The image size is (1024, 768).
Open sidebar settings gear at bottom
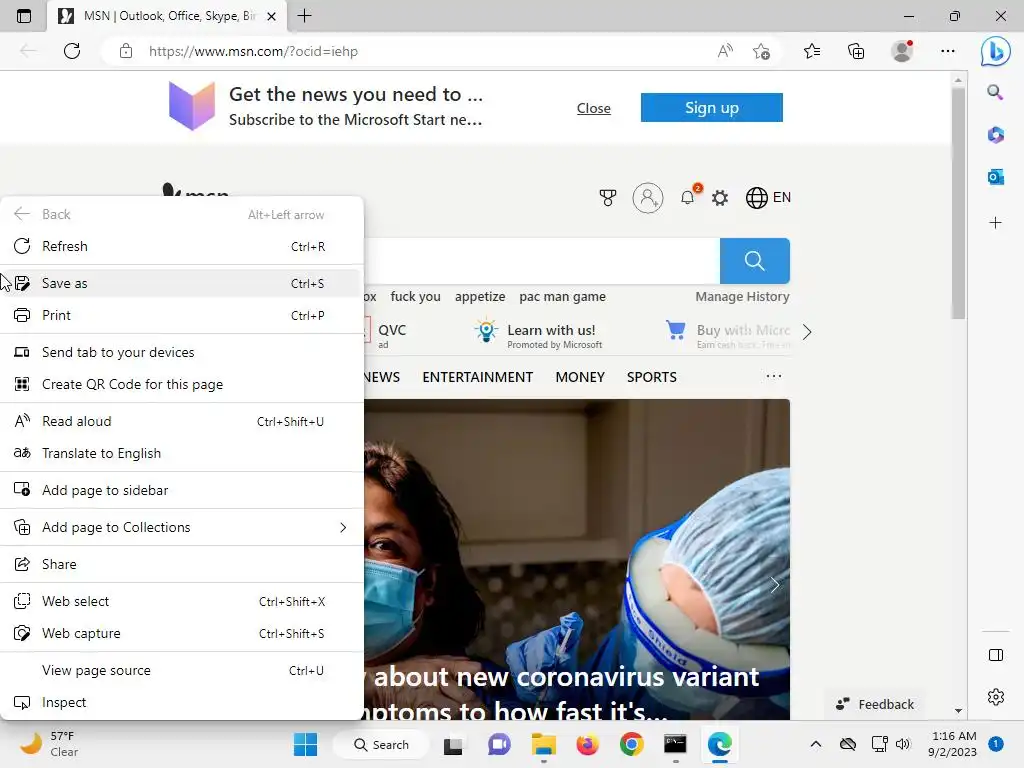point(995,697)
